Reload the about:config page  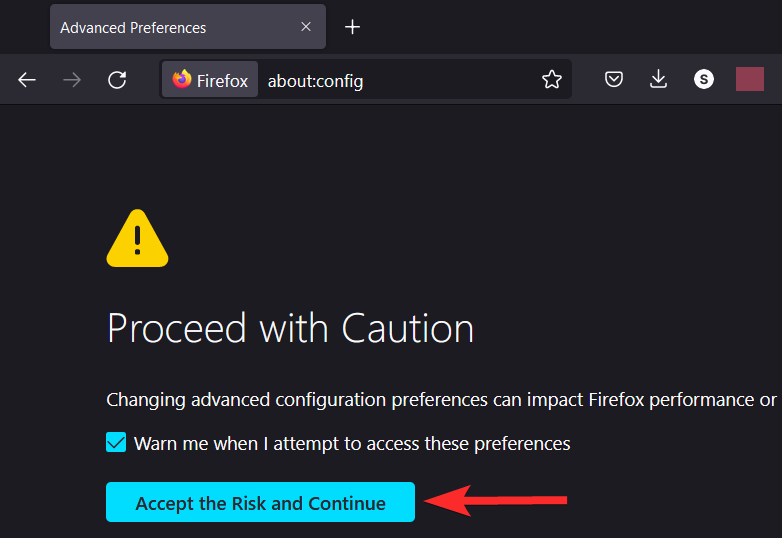click(x=117, y=80)
